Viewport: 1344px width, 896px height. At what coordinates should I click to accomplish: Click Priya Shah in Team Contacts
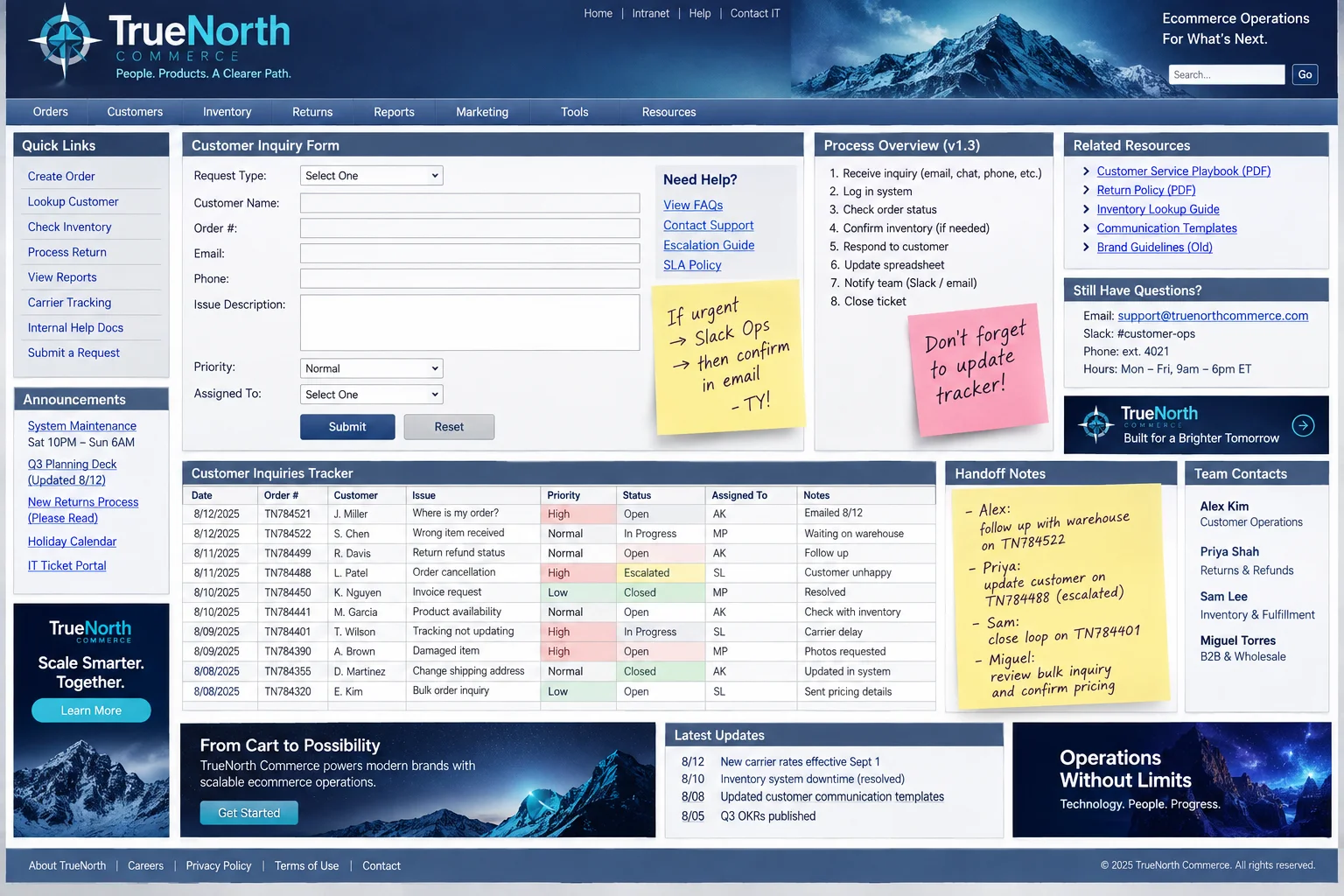(1229, 551)
